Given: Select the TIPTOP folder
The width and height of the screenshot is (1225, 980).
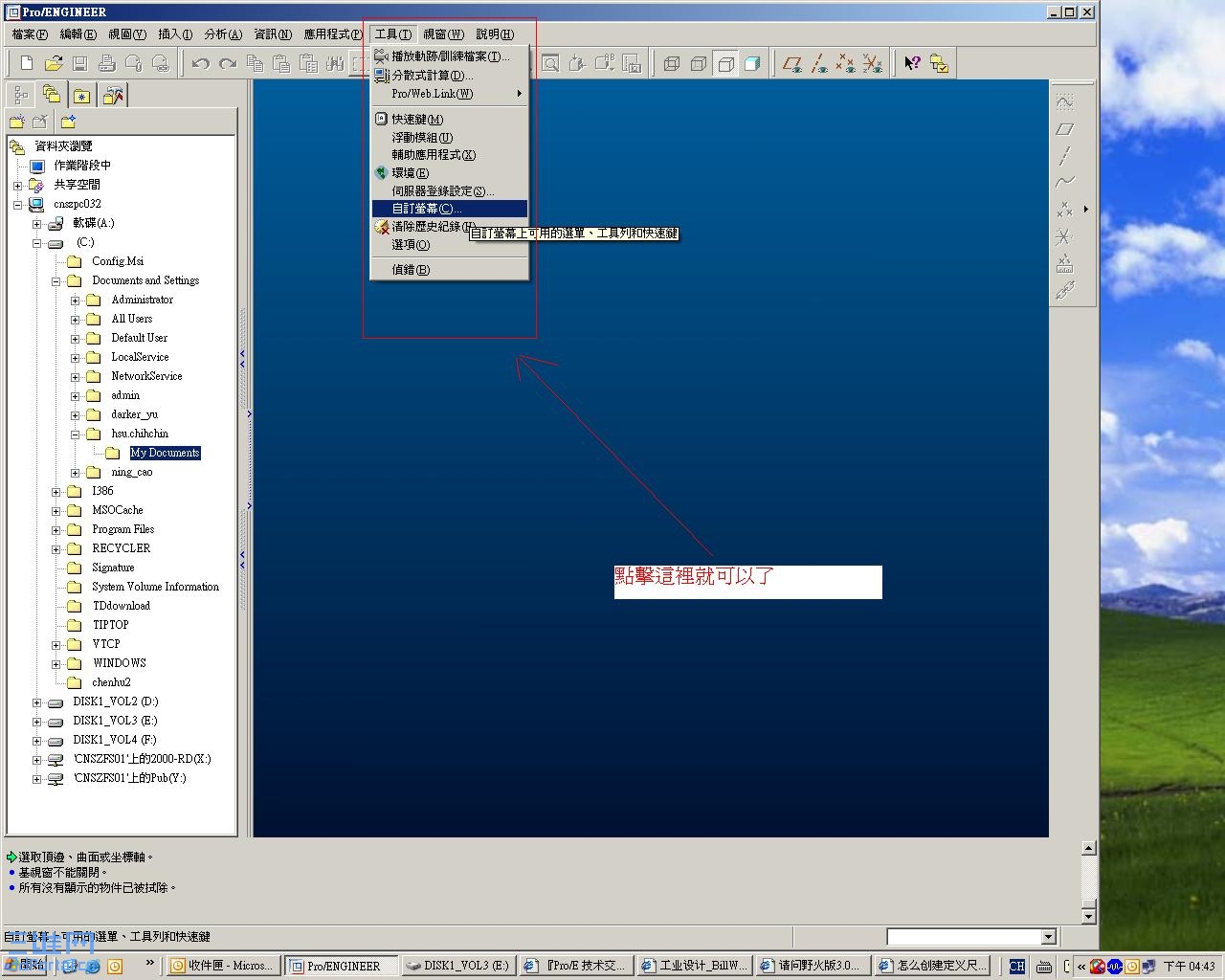Looking at the screenshot, I should tap(110, 625).
